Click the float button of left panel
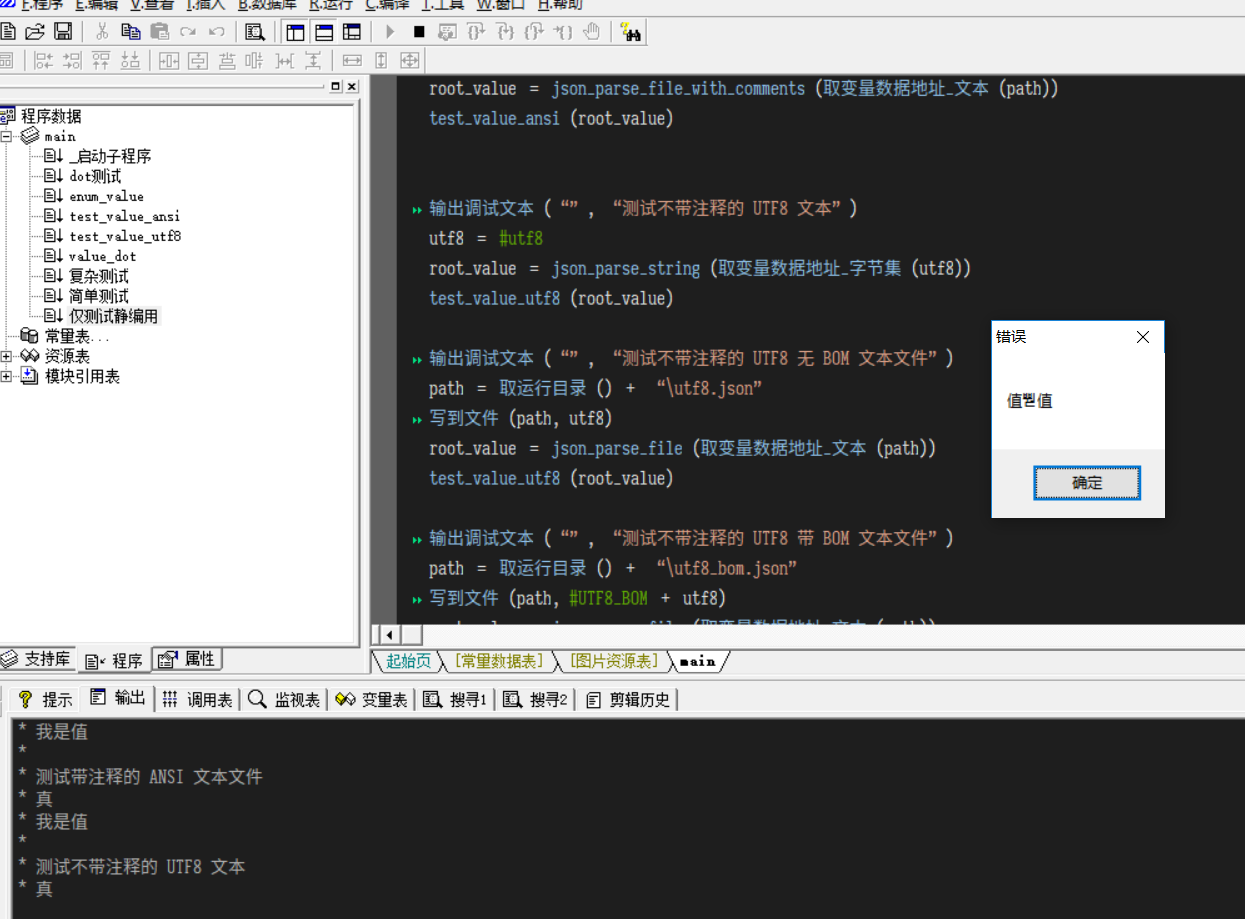 (335, 86)
